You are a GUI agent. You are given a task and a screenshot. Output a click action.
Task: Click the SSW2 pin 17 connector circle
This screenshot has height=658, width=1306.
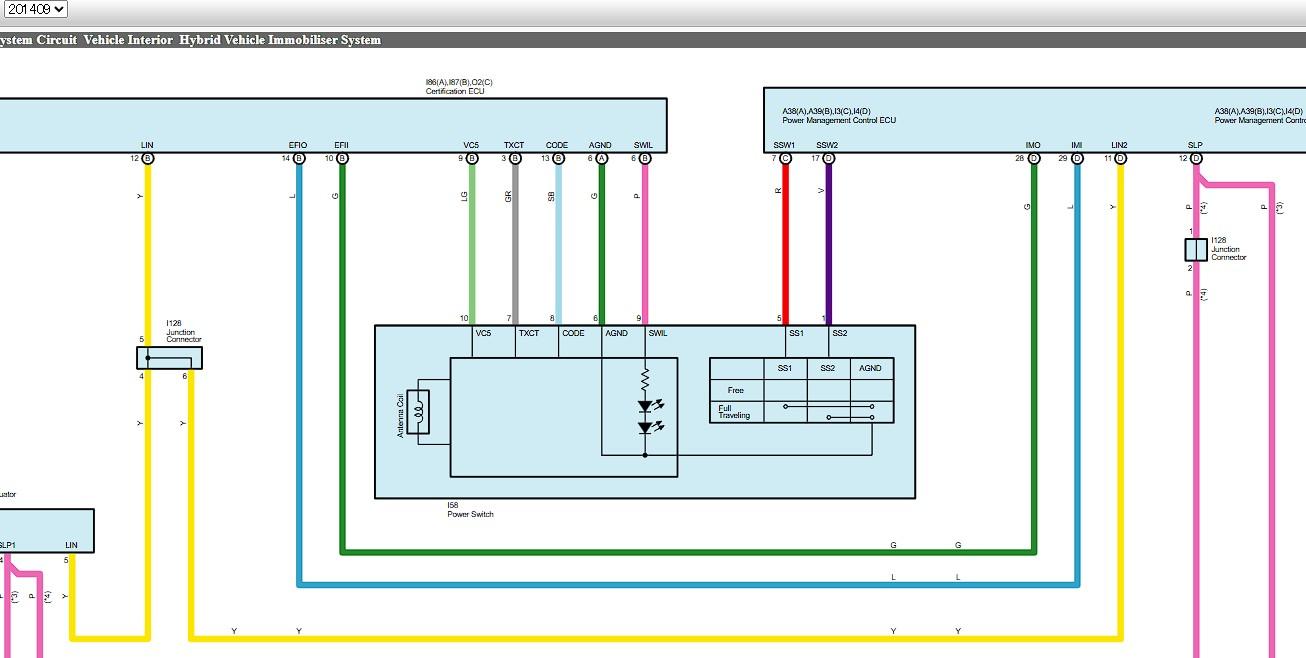(x=829, y=158)
